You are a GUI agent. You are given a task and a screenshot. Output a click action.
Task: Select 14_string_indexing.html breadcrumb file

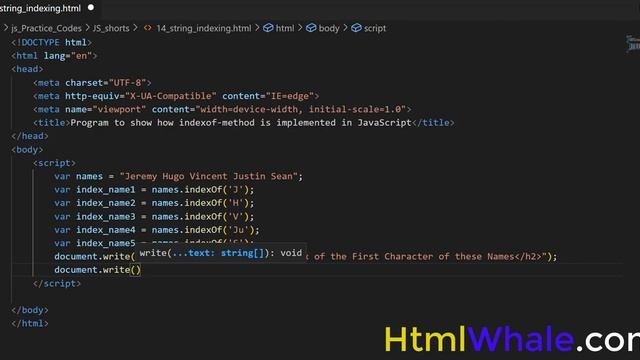point(204,28)
